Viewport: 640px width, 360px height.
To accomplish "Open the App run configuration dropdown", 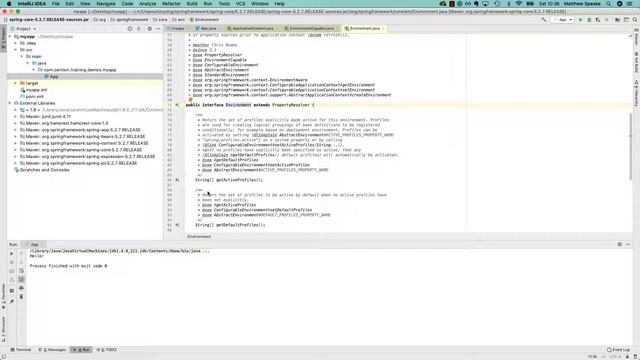I will (x=562, y=20).
